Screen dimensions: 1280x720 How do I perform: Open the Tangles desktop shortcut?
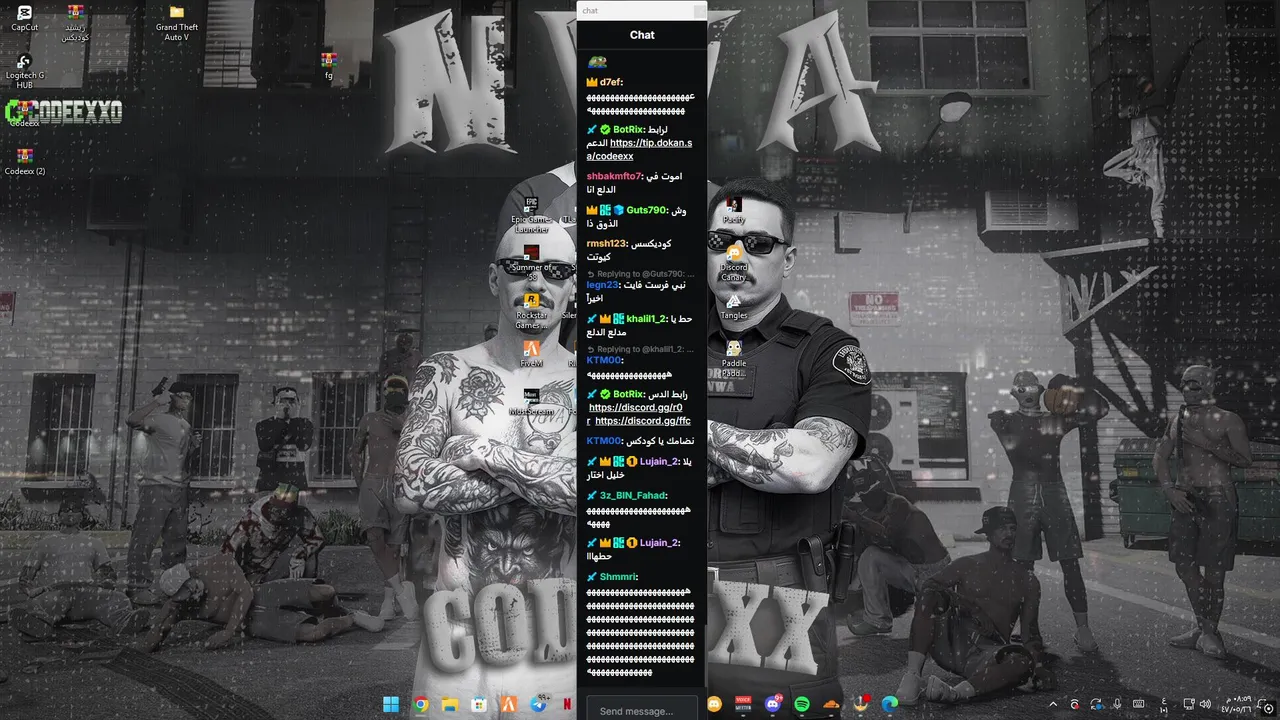(734, 307)
